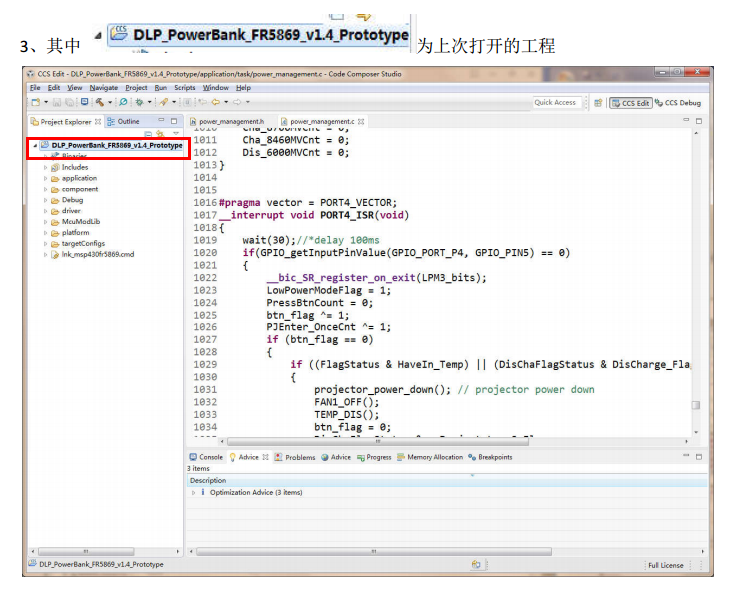
Task: Select DLP_PowerBank_FR5869_v1.4_Prototype project in tree
Action: (112, 145)
